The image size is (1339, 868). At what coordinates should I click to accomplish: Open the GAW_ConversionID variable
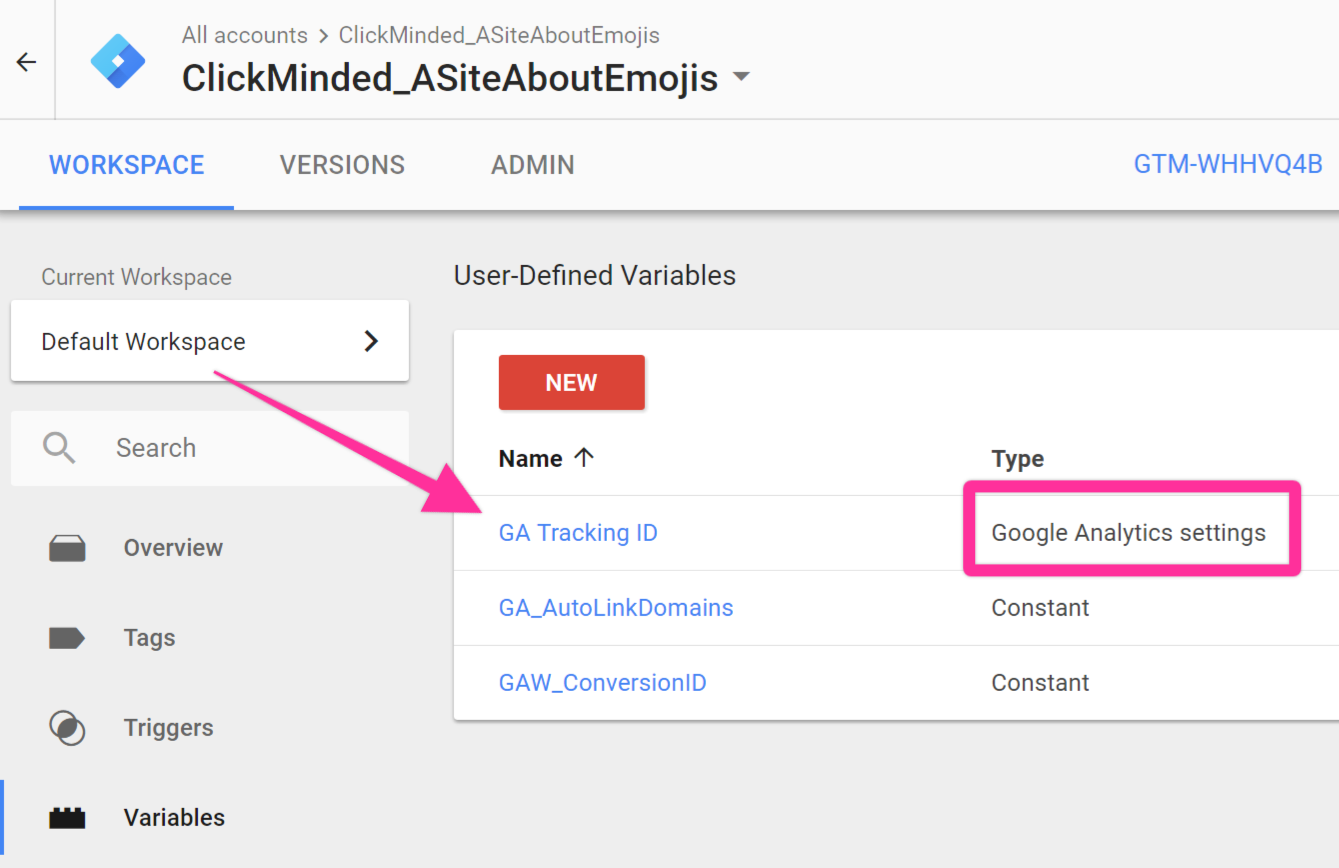pyautogui.click(x=602, y=683)
